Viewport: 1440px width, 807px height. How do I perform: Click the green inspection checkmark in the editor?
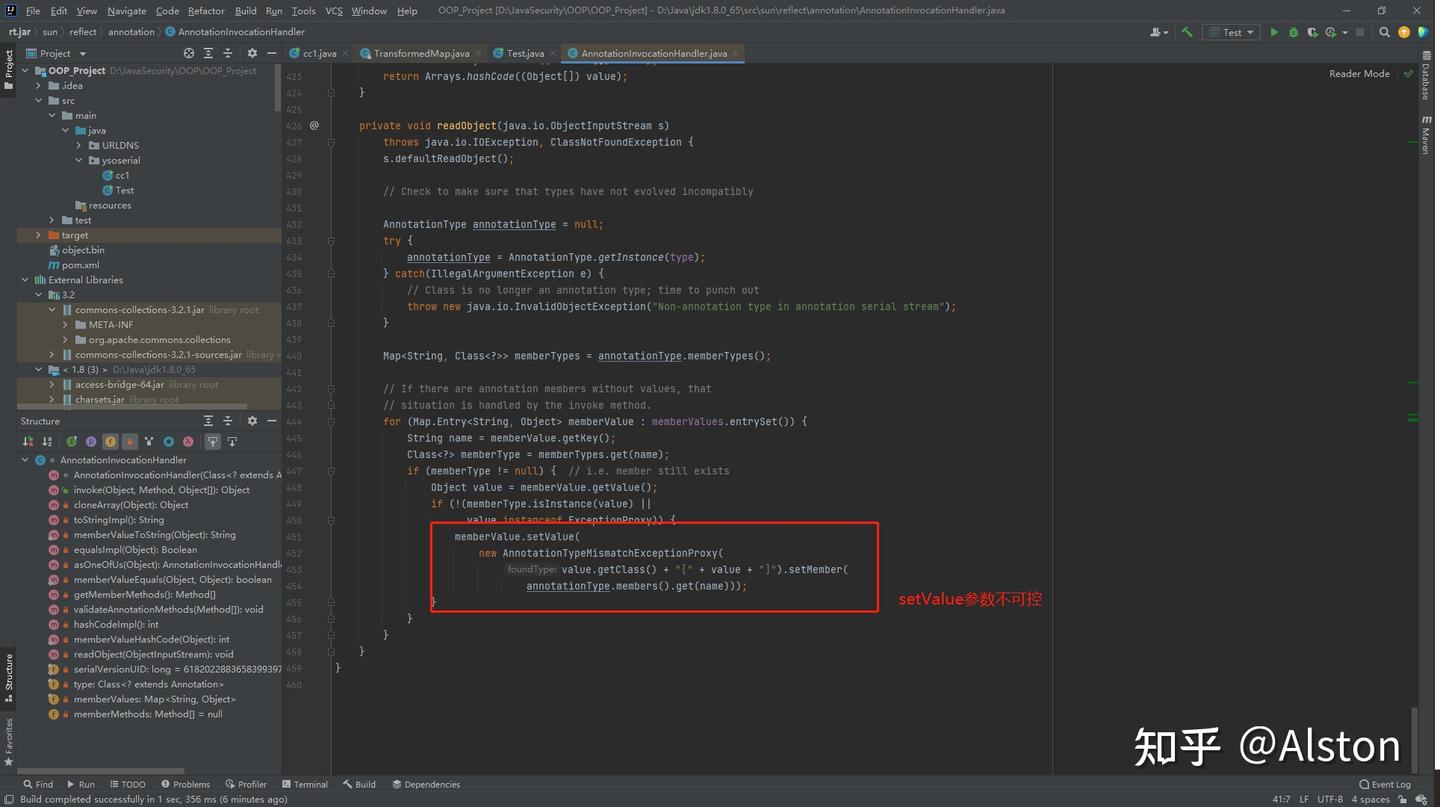click(1409, 73)
